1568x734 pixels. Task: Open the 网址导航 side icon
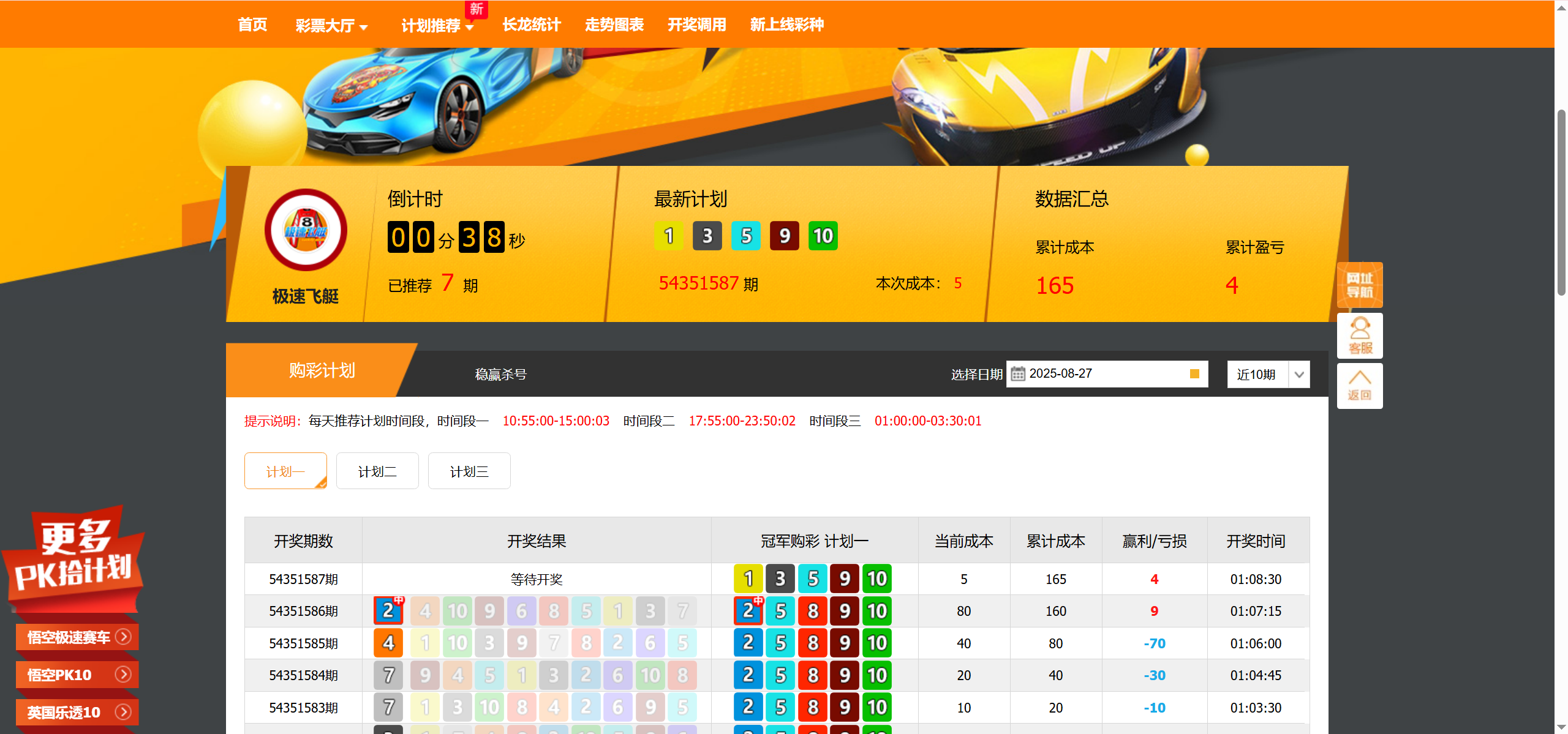[x=1359, y=285]
